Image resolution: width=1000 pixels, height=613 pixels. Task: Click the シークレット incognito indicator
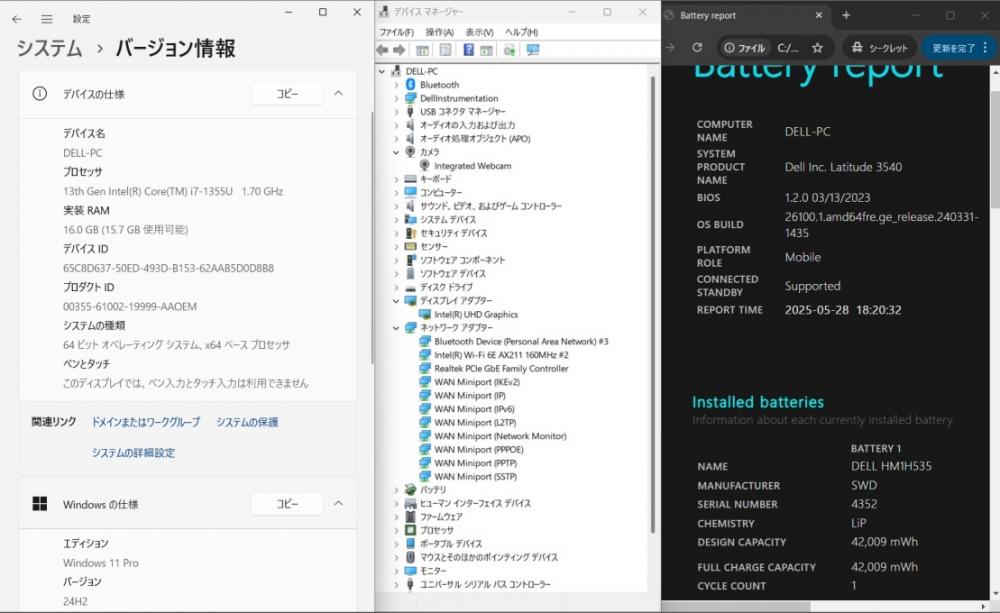(x=879, y=48)
